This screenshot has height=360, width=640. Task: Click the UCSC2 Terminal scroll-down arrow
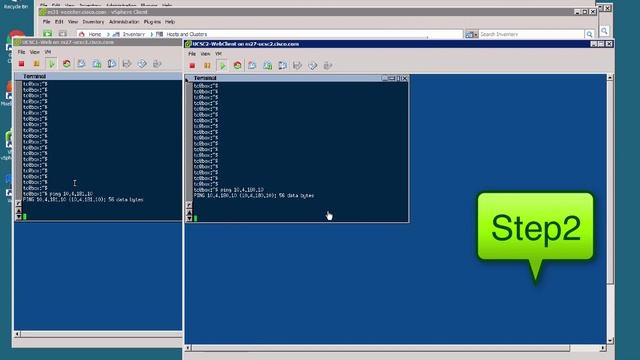189,219
